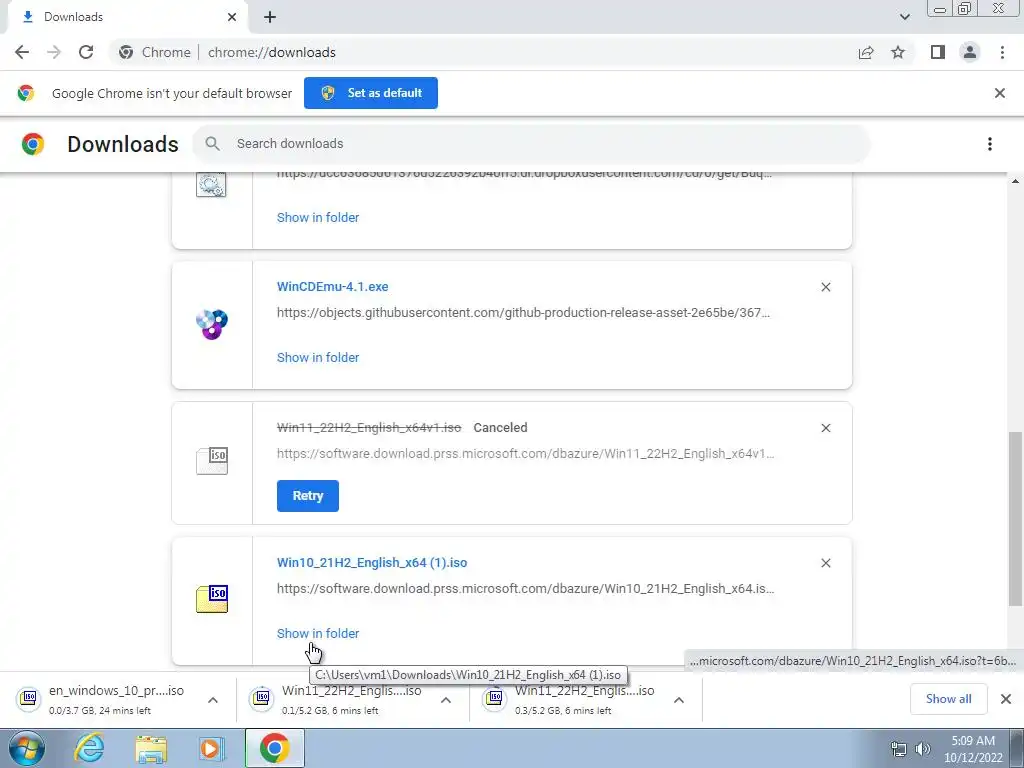Click the Win10_21H2 source URL

[x=526, y=588]
